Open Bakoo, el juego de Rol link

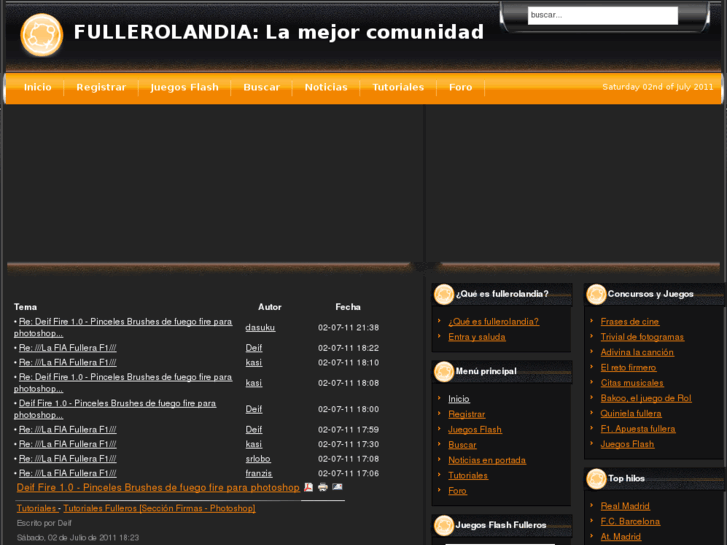coord(646,398)
